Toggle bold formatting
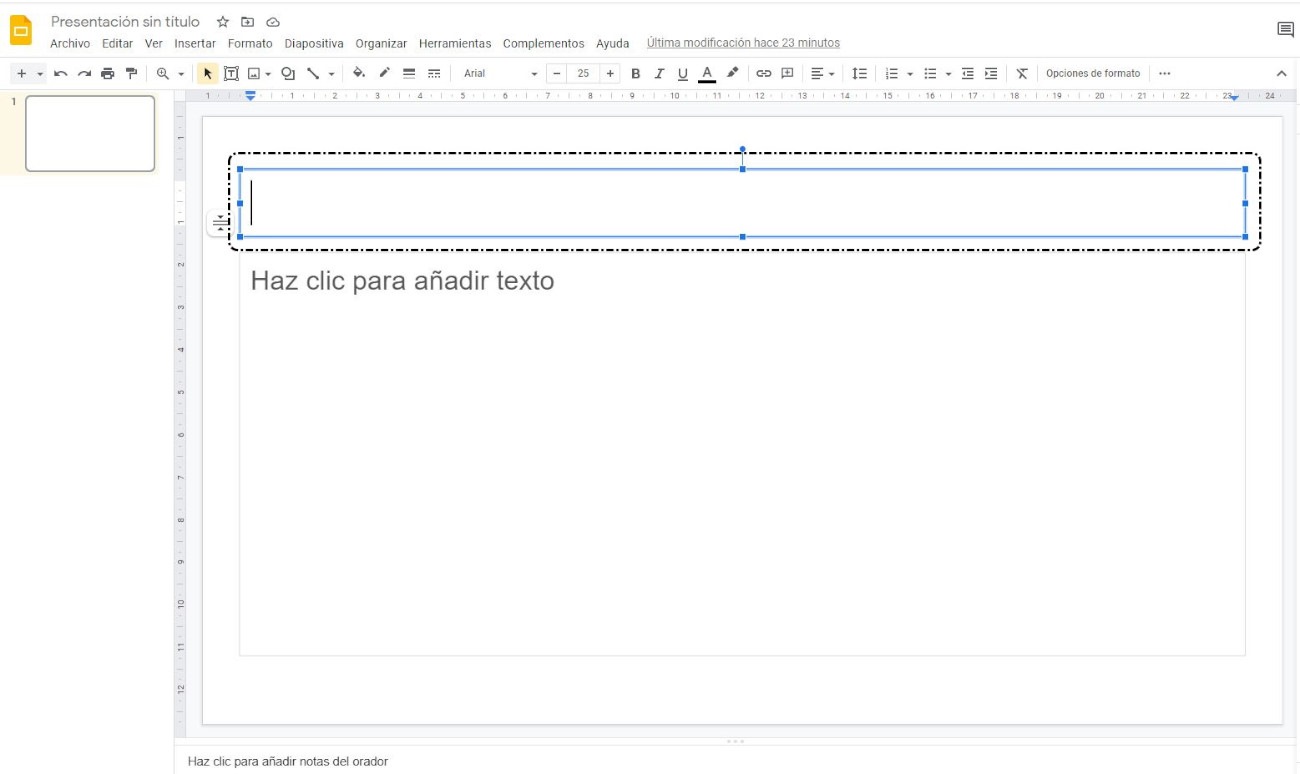Viewport: 1300px width, 774px height. (635, 74)
